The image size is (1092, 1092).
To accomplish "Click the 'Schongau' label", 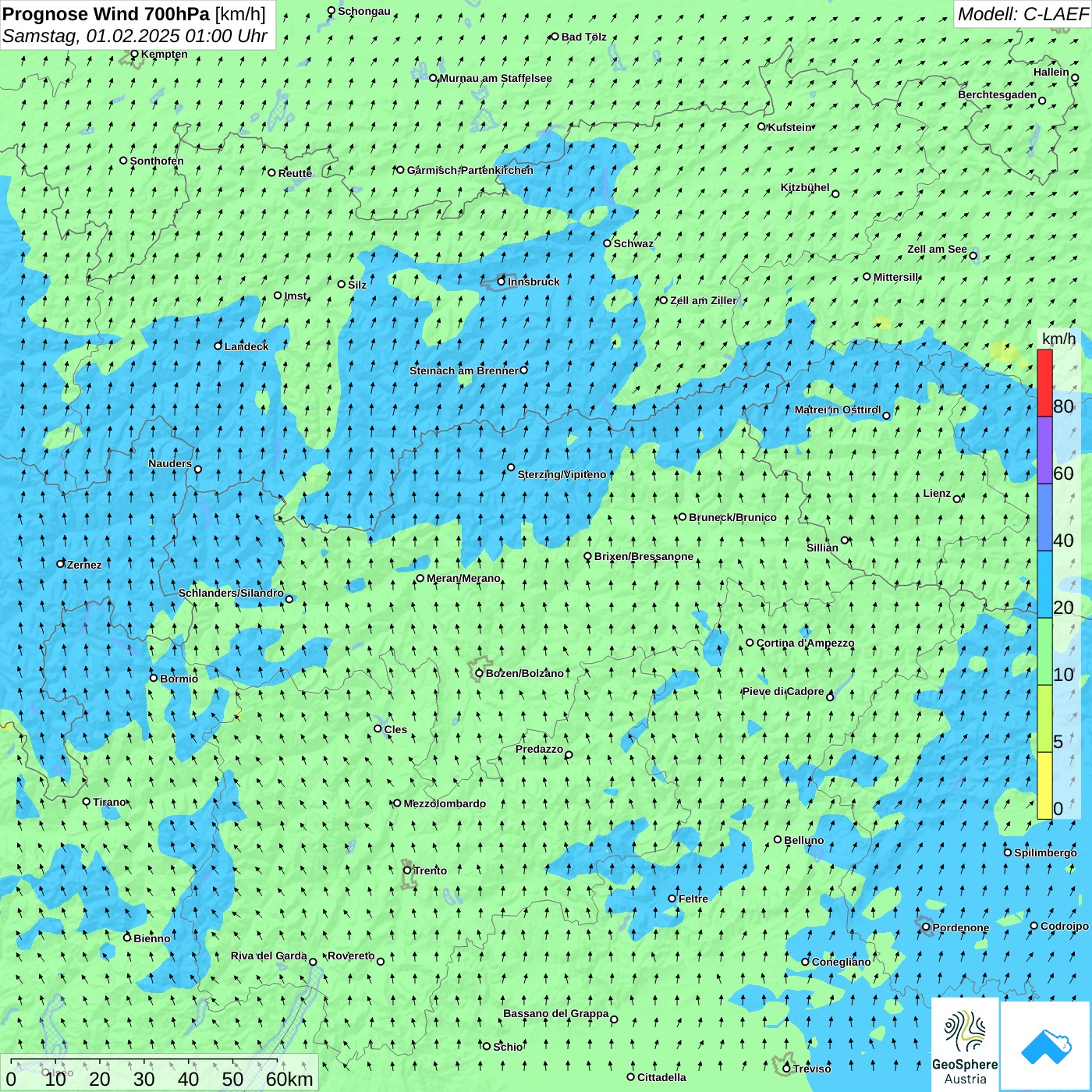I will pos(364,11).
